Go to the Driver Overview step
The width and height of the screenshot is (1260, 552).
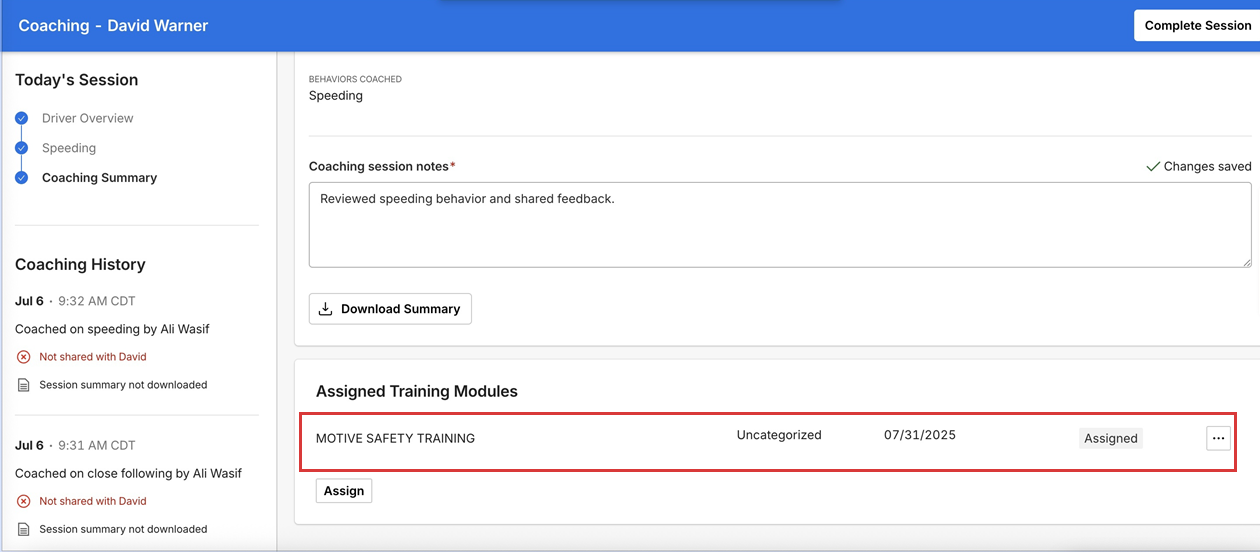[x=87, y=118]
